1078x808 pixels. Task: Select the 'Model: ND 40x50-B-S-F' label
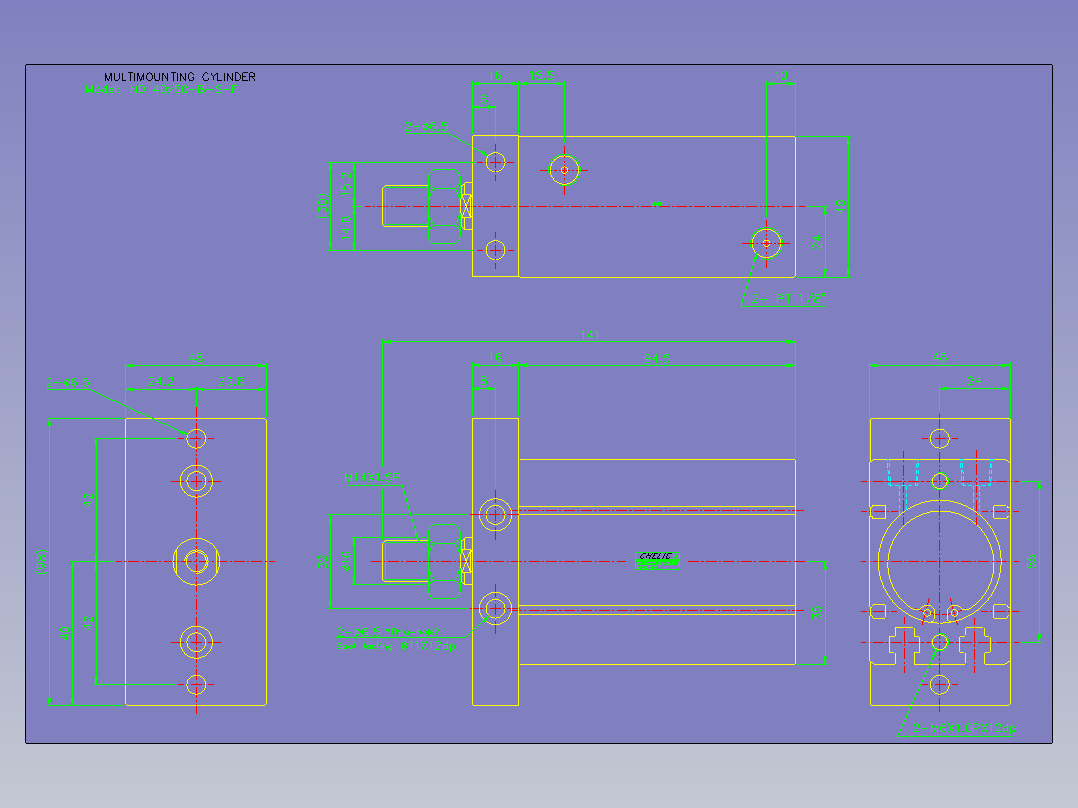click(162, 89)
